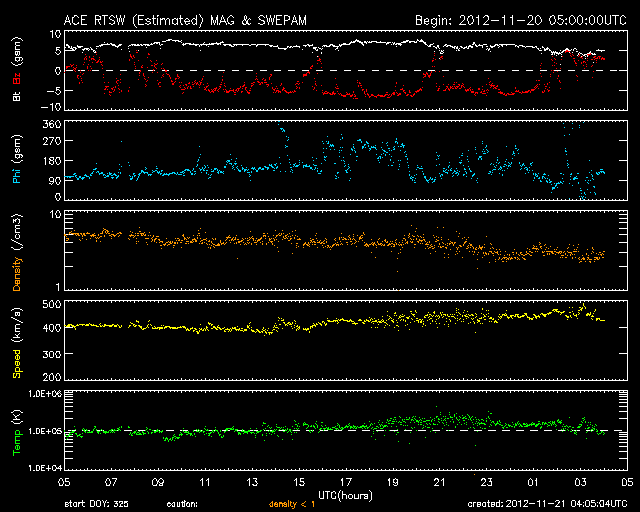The height and width of the screenshot is (512, 640).
Task: Click the yellow Speed (km/s) axis label
Action: [16, 340]
